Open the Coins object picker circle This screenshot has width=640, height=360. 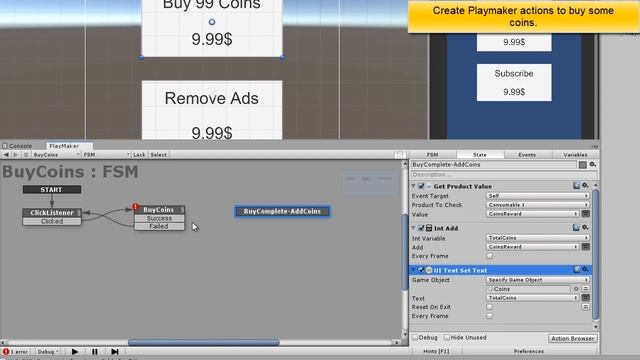[576, 289]
